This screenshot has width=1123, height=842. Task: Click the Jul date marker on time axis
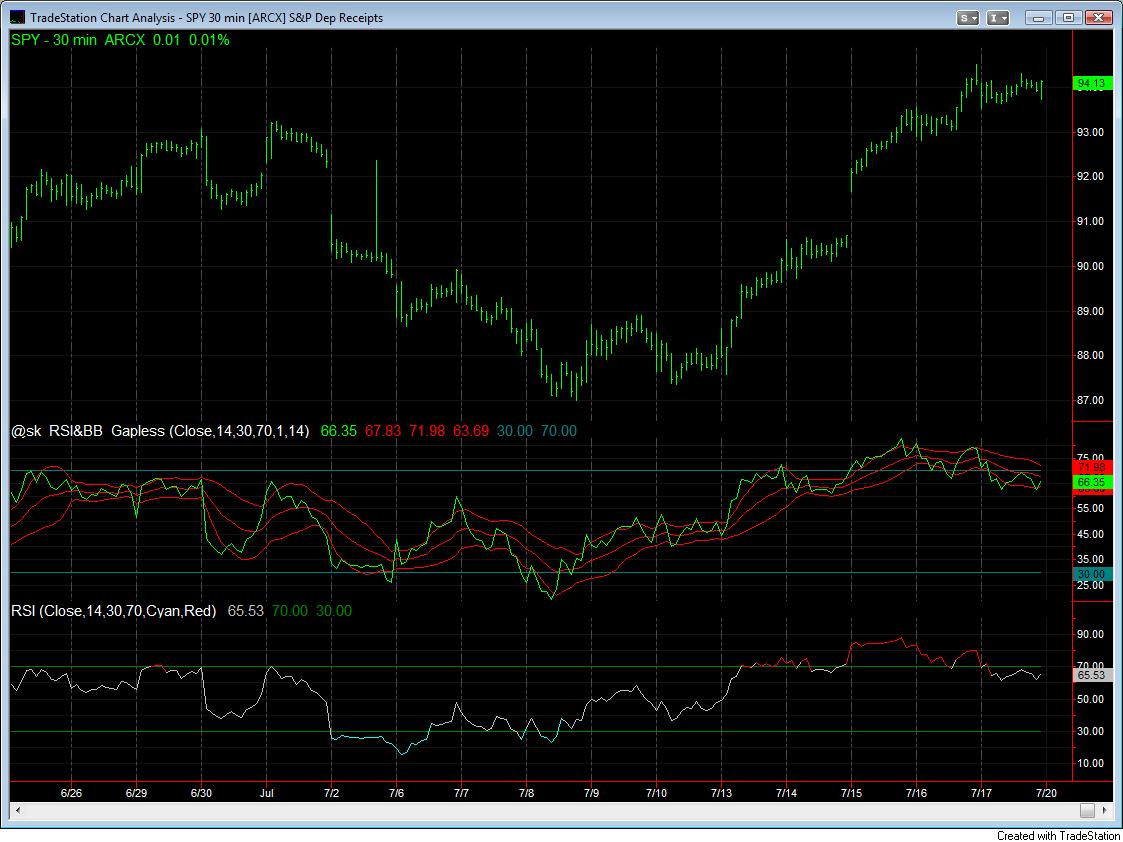point(266,793)
